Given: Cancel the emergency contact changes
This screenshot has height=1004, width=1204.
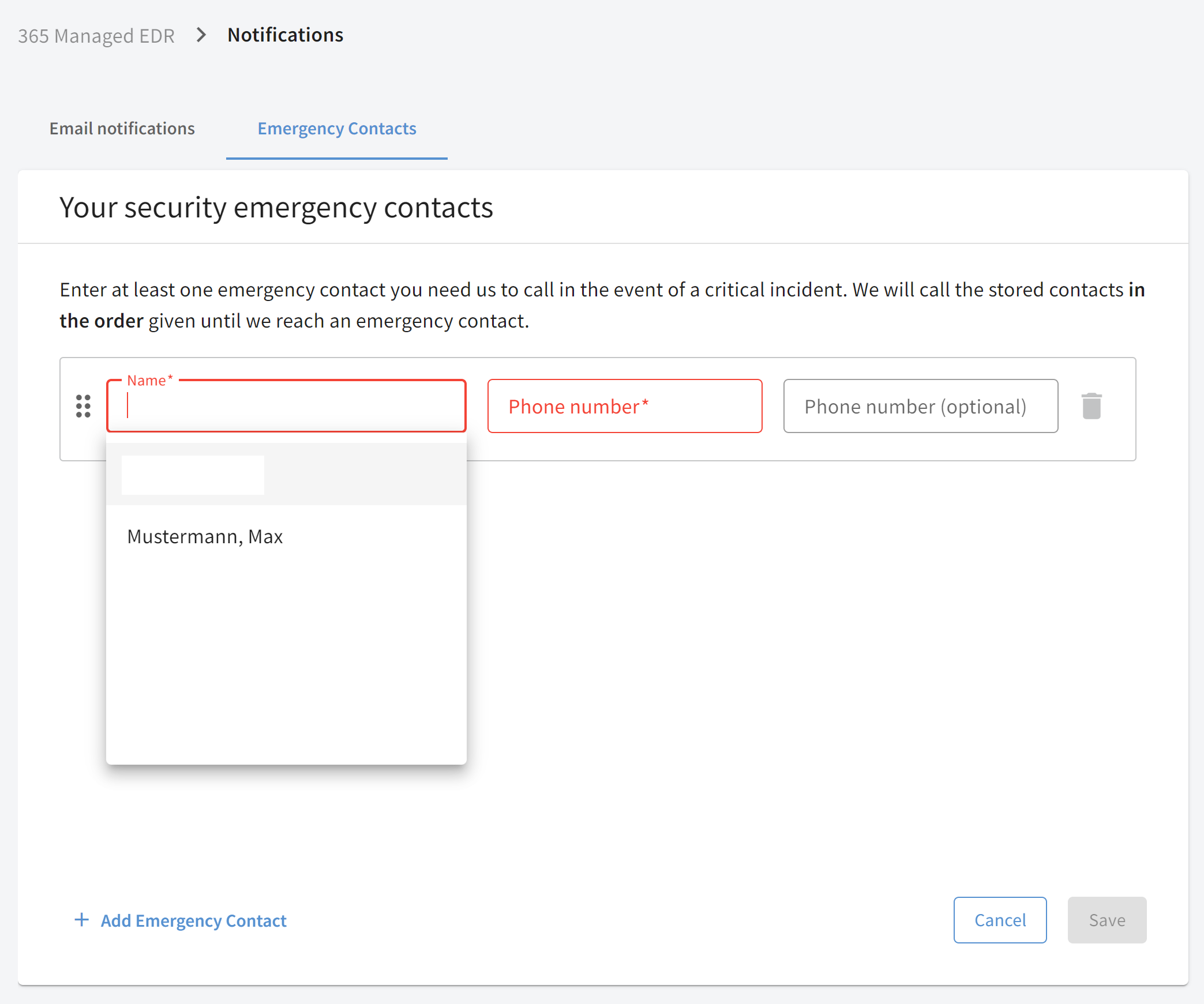Looking at the screenshot, I should (1000, 920).
